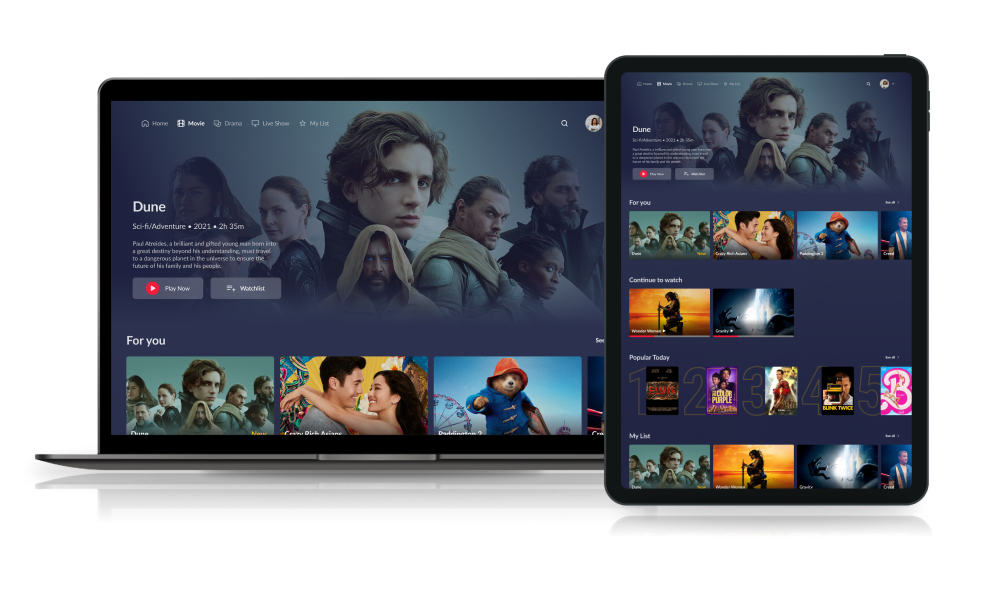This screenshot has width=1000, height=600.
Task: Open Paddington 2 thumbnail on the tablet
Action: point(837,235)
